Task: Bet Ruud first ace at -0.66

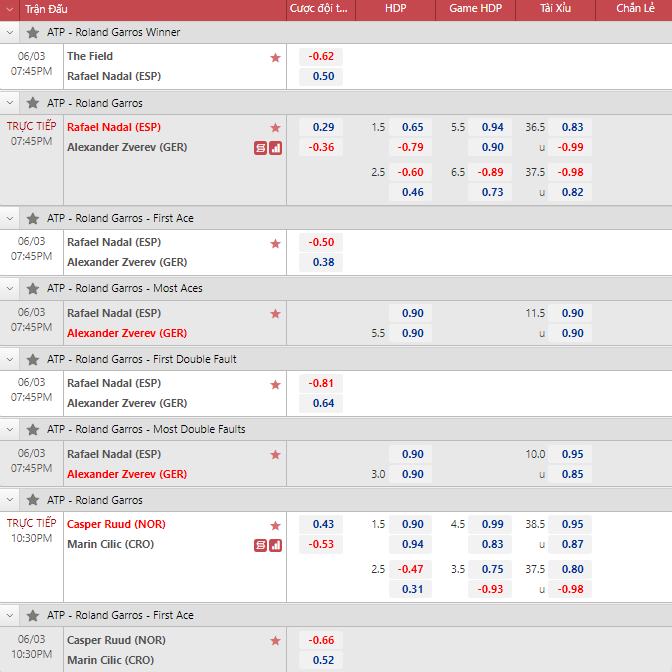Action: [321, 640]
